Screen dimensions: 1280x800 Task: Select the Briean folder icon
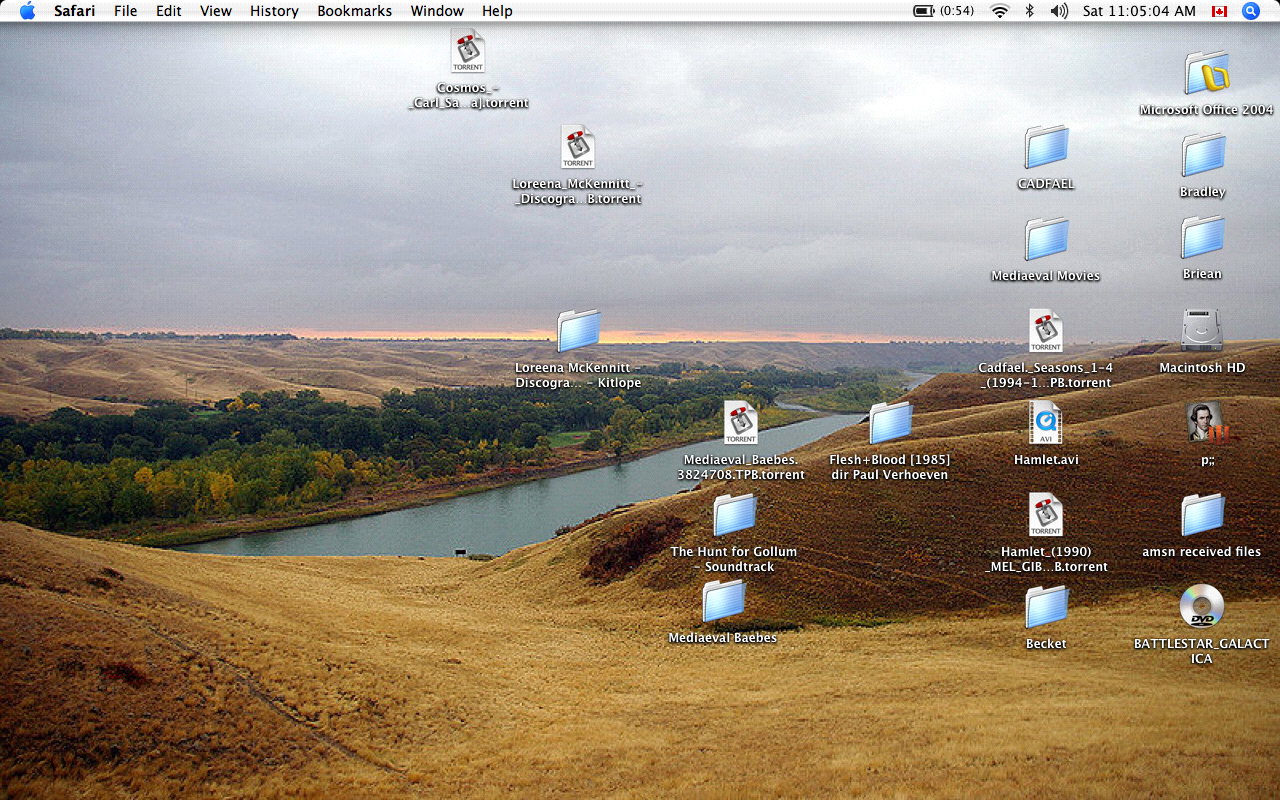click(1202, 237)
